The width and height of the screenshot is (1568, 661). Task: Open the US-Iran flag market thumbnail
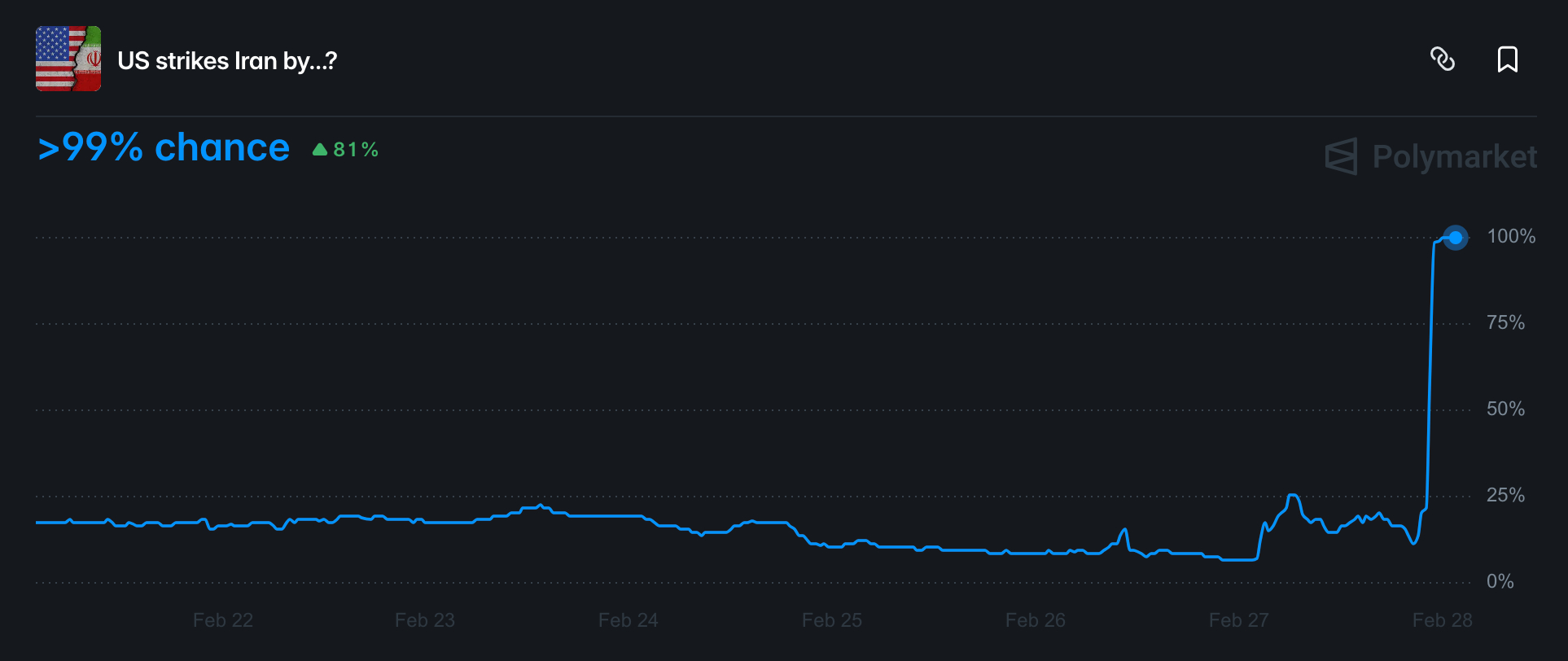(68, 59)
